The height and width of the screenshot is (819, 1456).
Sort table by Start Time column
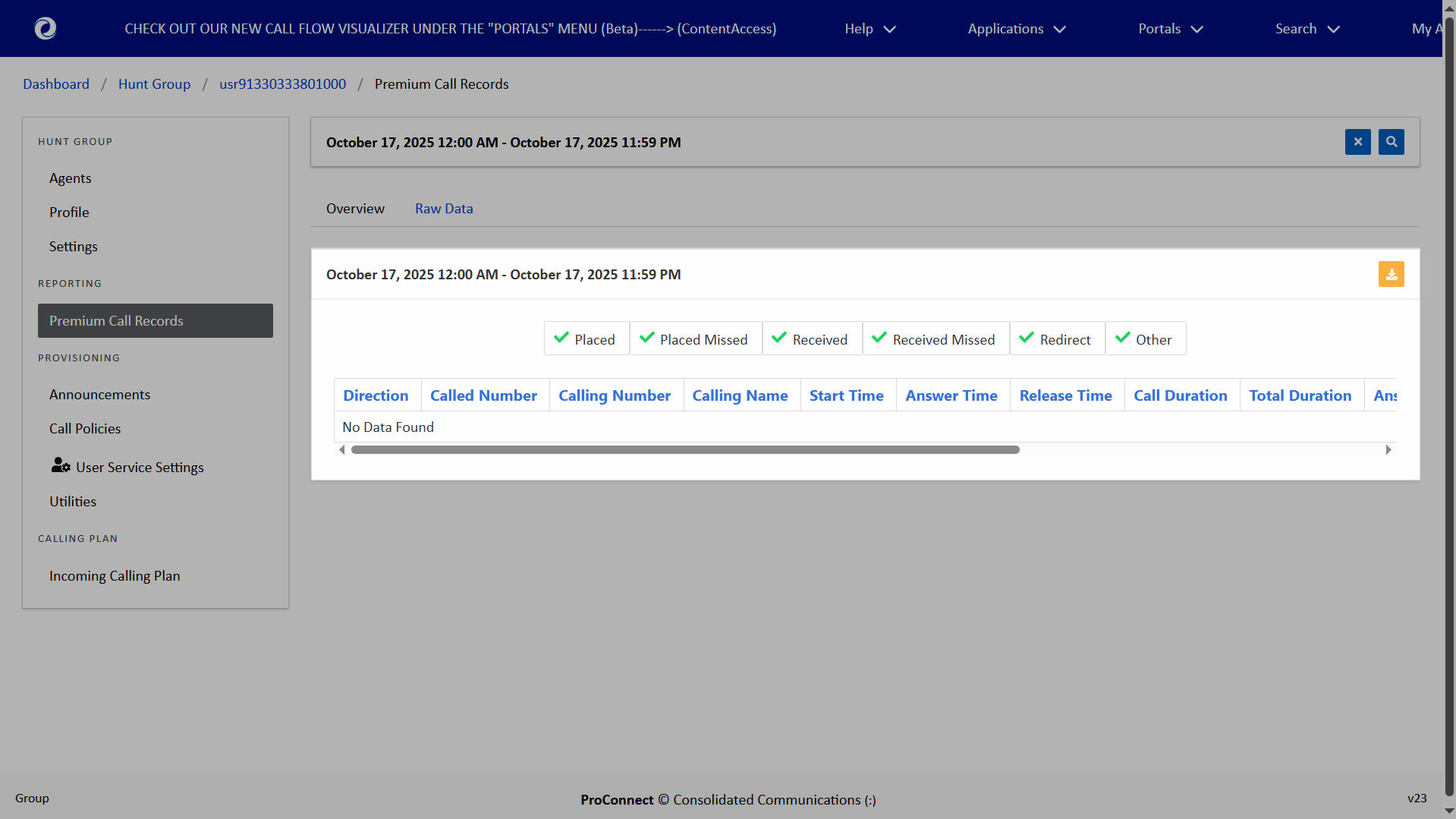(x=846, y=396)
